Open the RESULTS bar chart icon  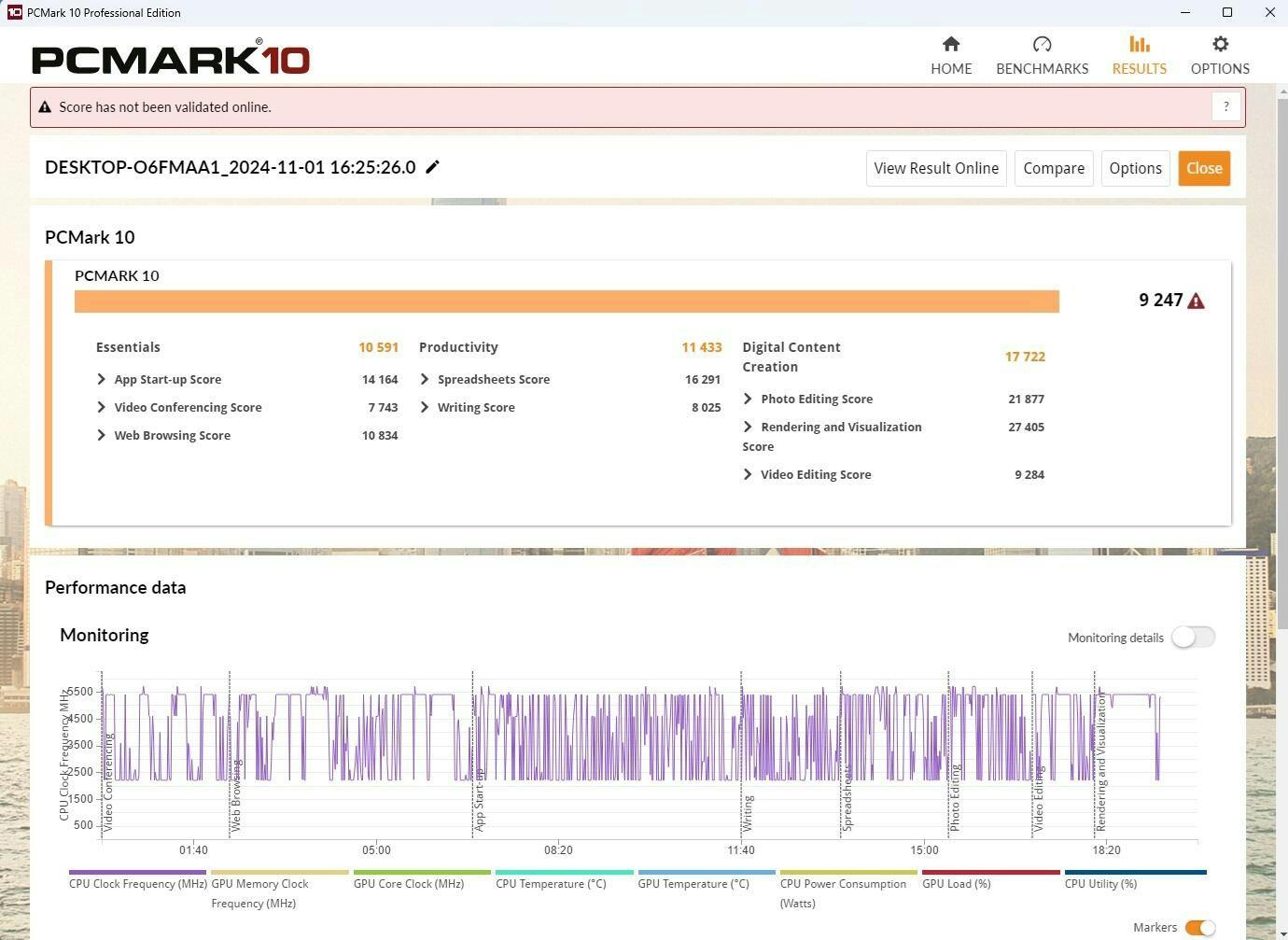1139,44
